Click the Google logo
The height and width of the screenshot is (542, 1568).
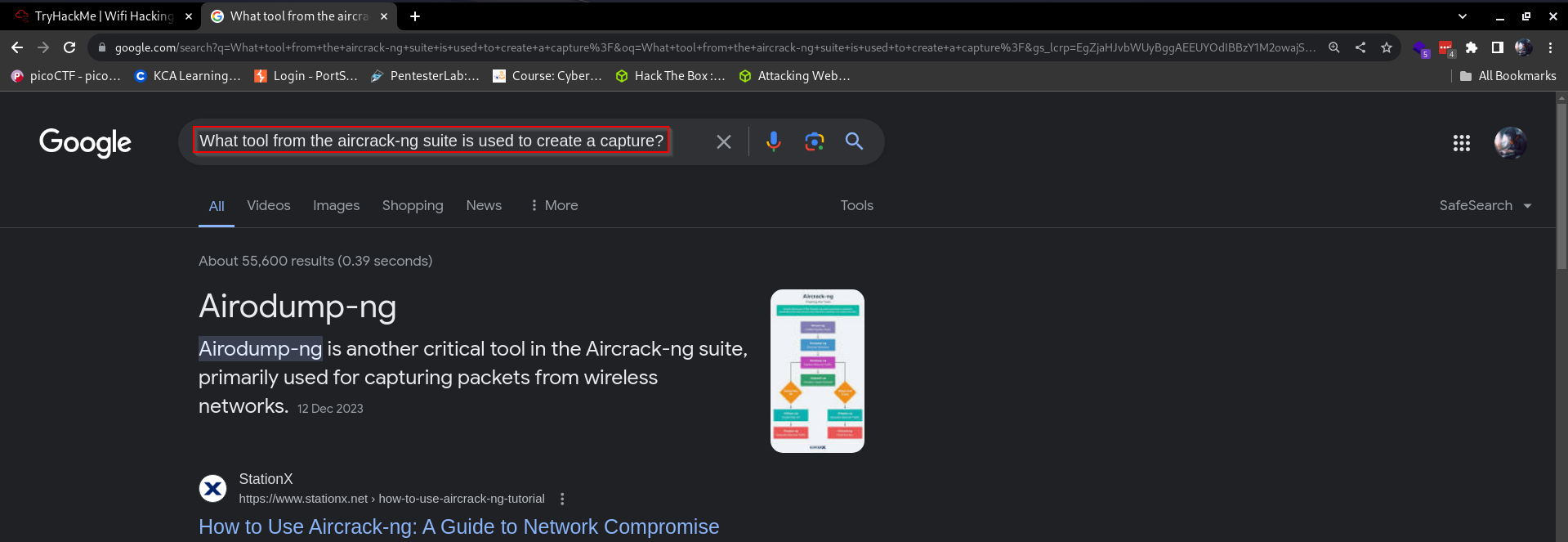[85, 142]
